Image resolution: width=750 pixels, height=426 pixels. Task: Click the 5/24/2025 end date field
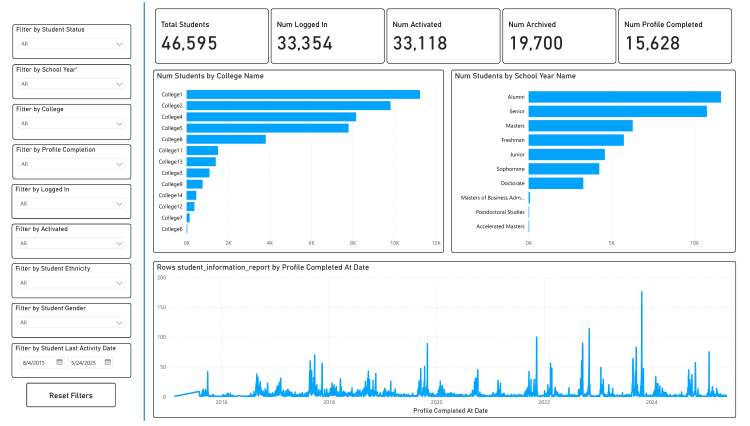pos(84,361)
